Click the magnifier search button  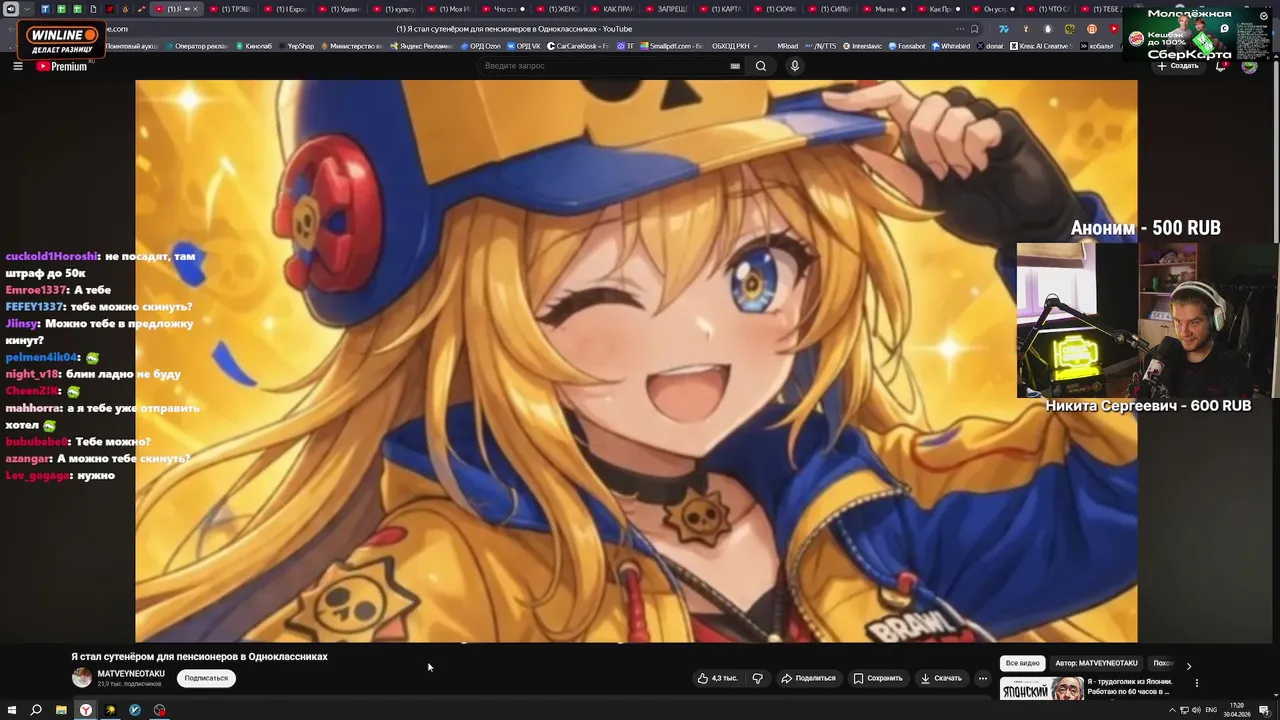[x=761, y=66]
